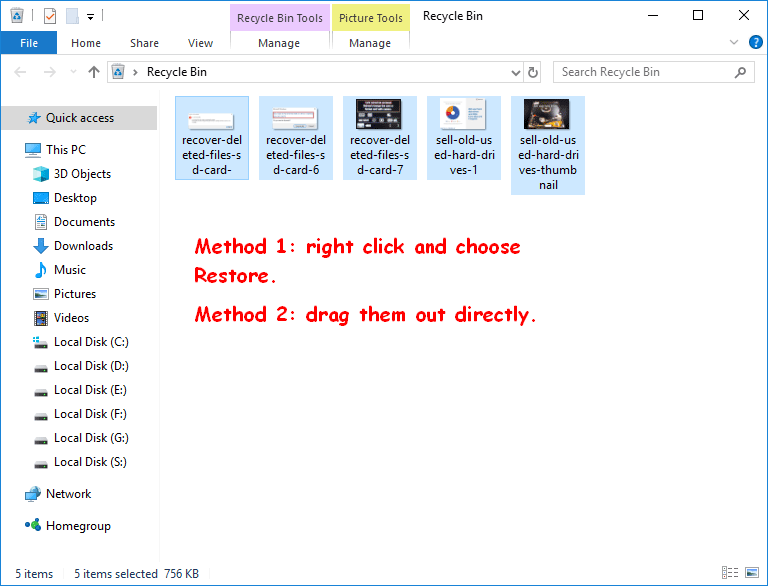Click the address bar path chevron
The height and width of the screenshot is (586, 768).
pyautogui.click(x=135, y=73)
